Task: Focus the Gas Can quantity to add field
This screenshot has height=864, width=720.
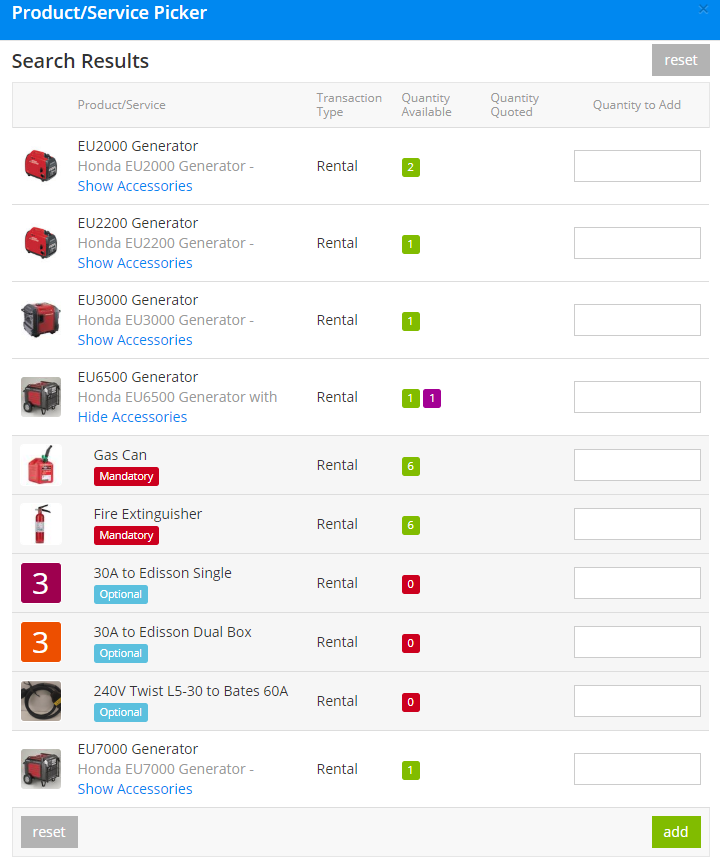Action: tap(637, 465)
